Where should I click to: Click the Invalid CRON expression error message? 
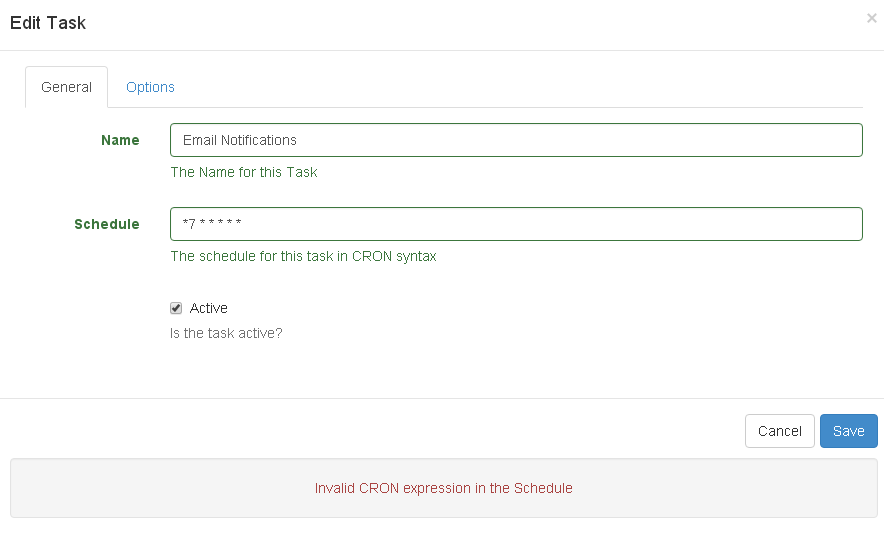(x=444, y=488)
